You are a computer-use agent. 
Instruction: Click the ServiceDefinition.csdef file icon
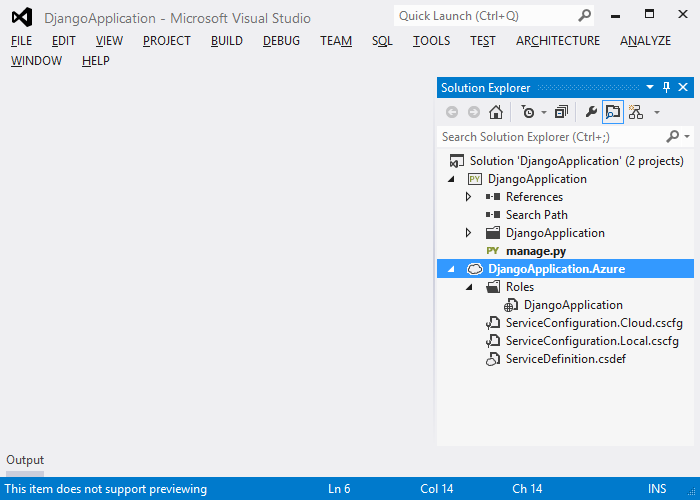tap(493, 359)
